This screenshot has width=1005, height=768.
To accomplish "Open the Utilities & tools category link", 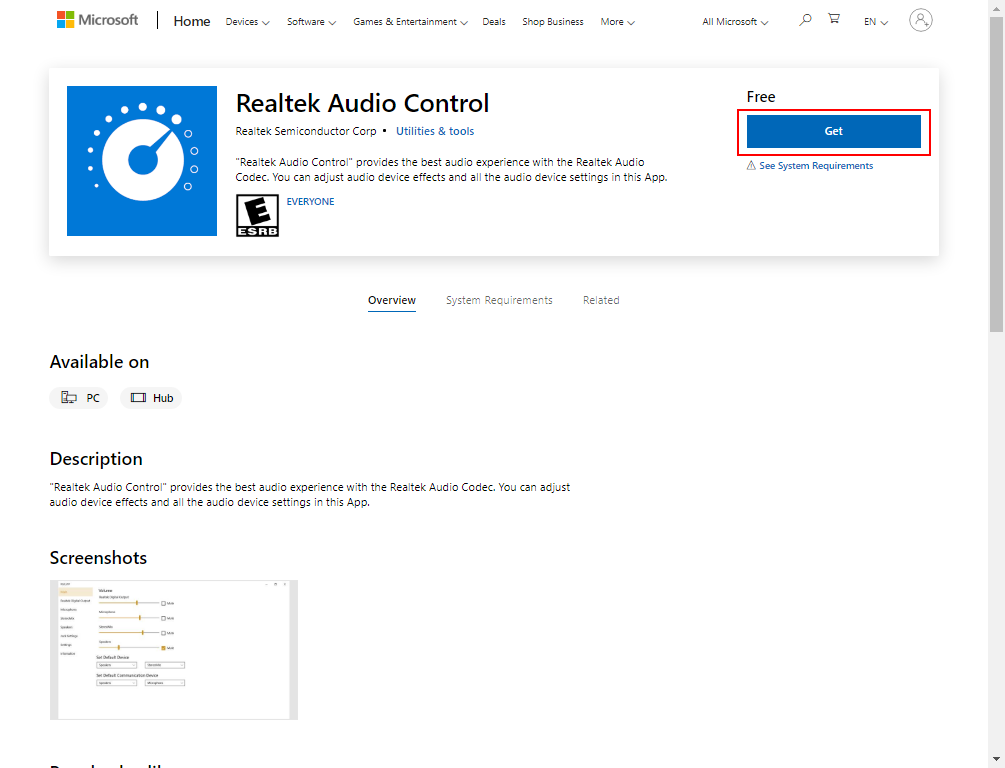I will pos(434,130).
